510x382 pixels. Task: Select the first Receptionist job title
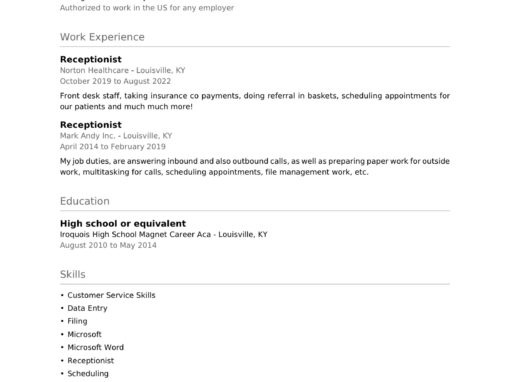tap(91, 59)
